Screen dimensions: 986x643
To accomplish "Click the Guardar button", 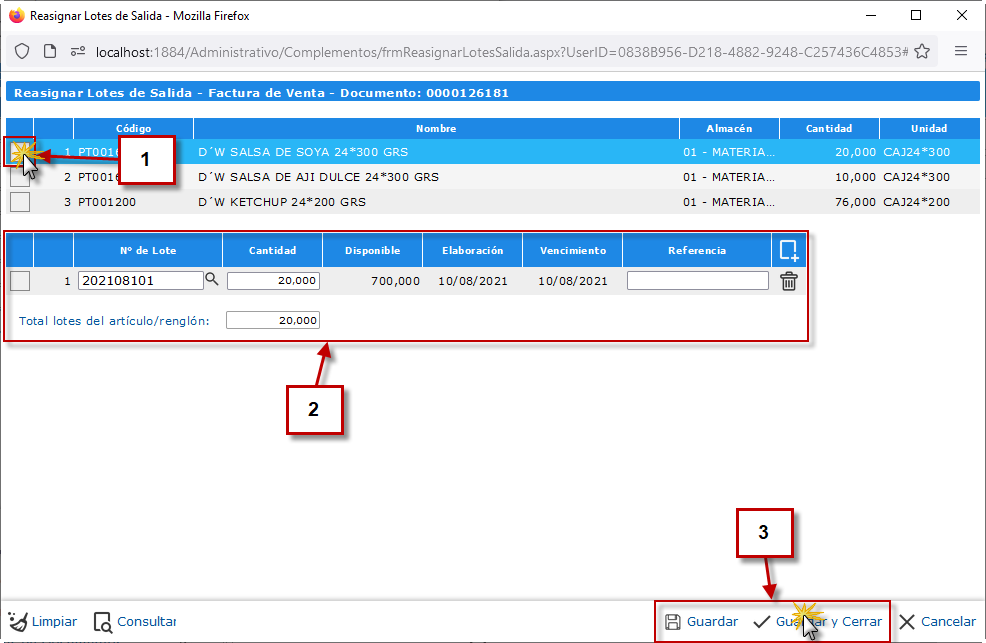I will [701, 622].
